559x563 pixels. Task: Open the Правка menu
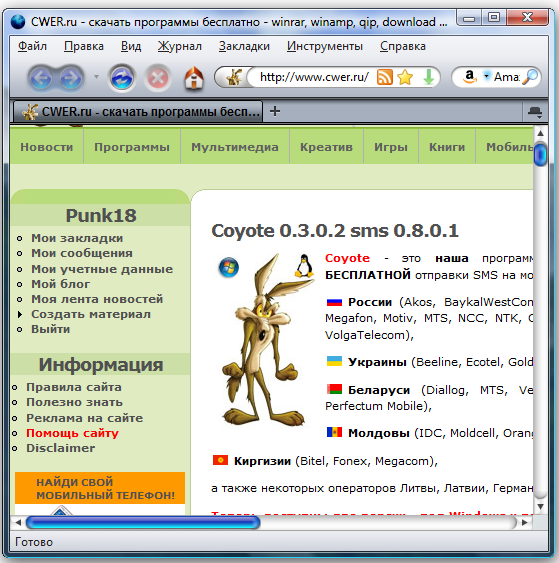[x=84, y=46]
